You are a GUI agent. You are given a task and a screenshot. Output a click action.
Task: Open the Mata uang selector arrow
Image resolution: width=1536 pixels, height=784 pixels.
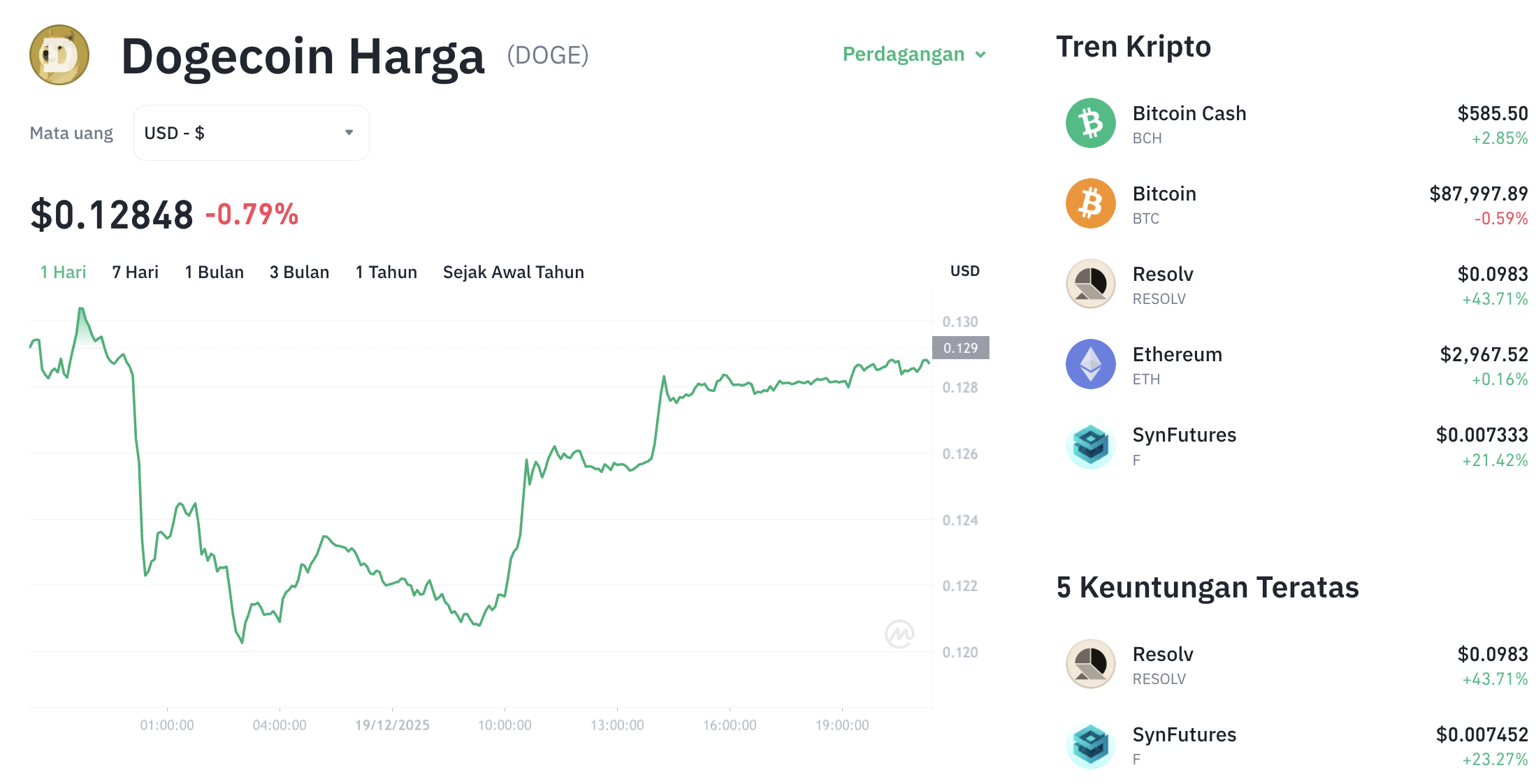coord(349,132)
